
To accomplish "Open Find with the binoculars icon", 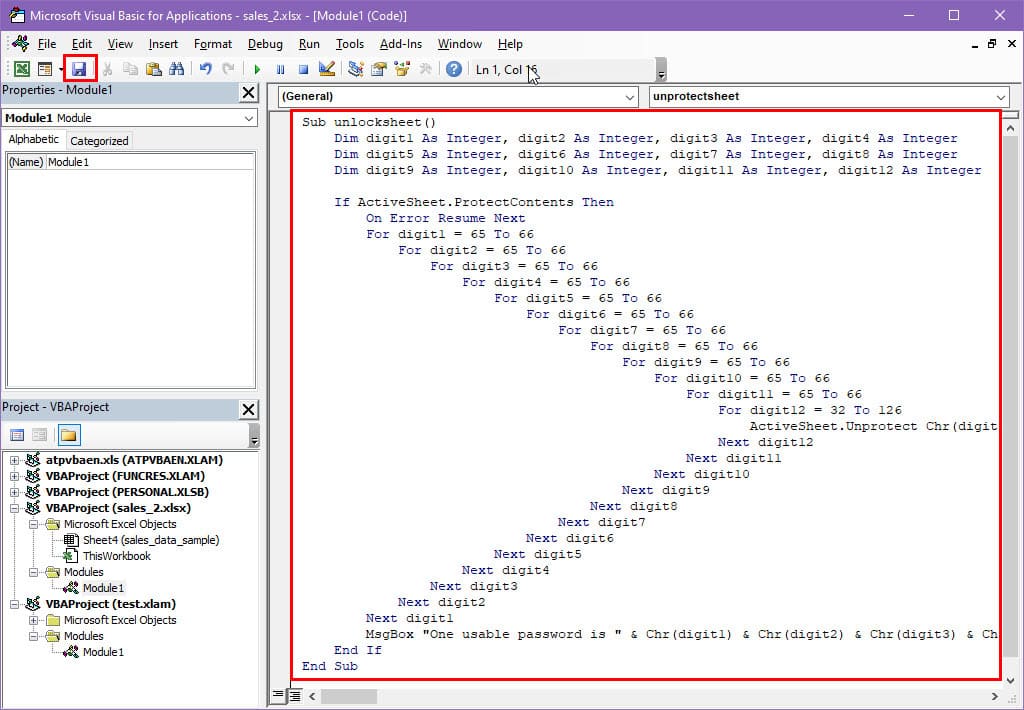I will tap(176, 69).
